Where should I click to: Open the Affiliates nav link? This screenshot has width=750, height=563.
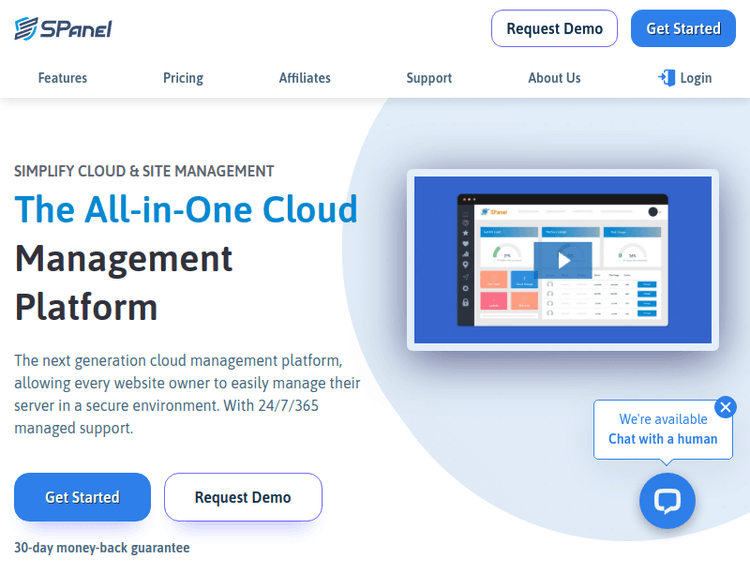[x=305, y=78]
